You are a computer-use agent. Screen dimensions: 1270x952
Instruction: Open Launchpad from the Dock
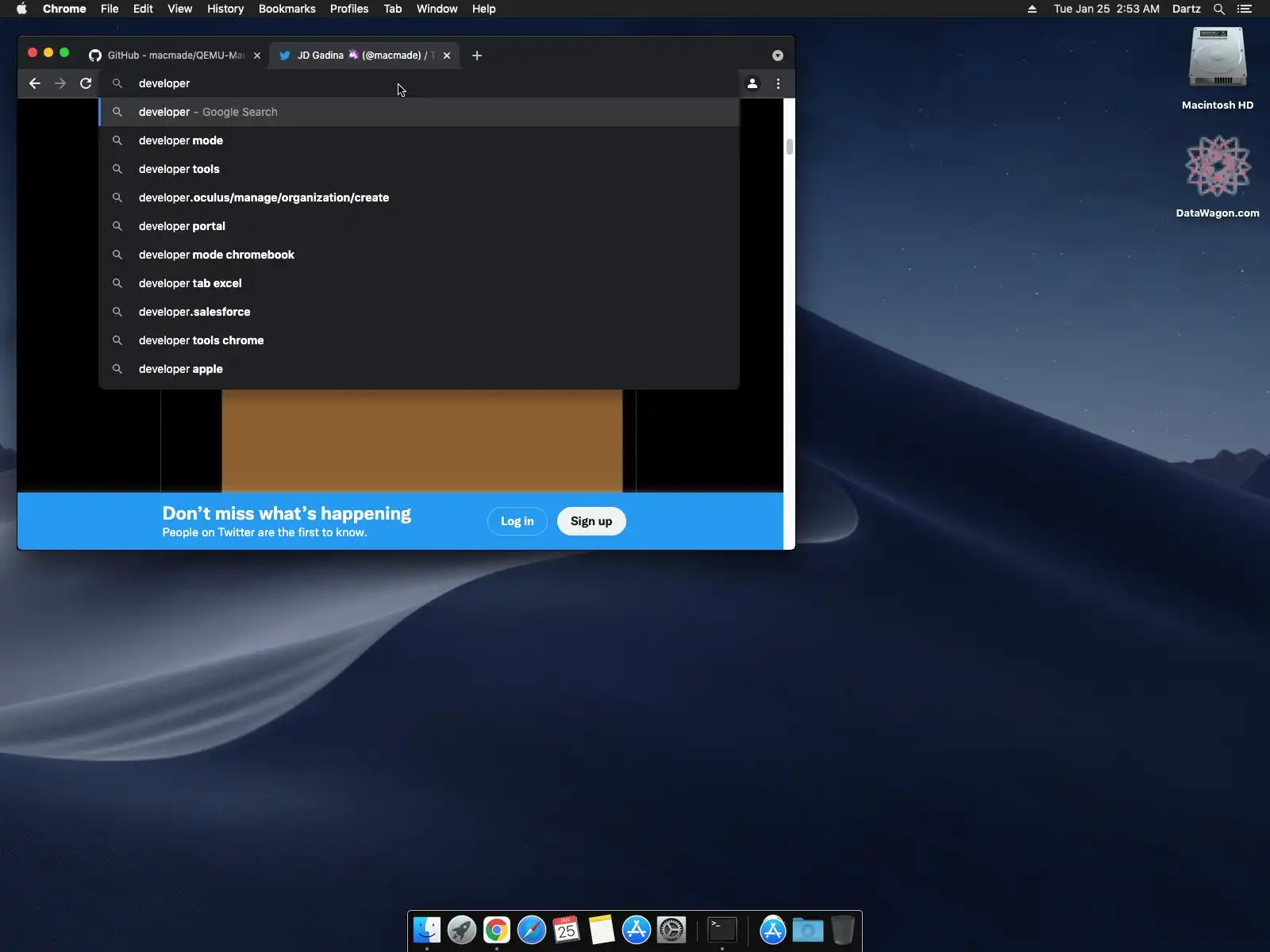[462, 930]
